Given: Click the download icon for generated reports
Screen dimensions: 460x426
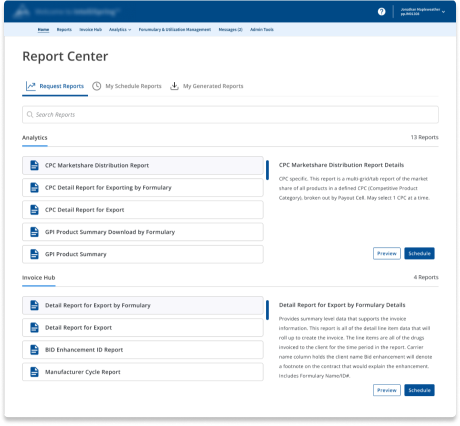Looking at the screenshot, I should (174, 86).
